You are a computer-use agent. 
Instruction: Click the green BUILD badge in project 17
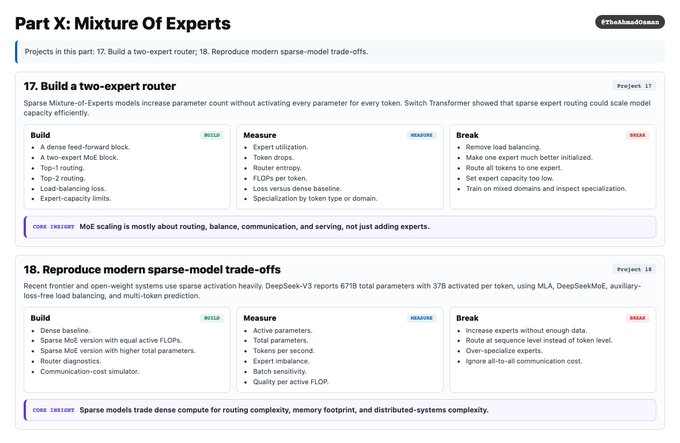tap(212, 135)
